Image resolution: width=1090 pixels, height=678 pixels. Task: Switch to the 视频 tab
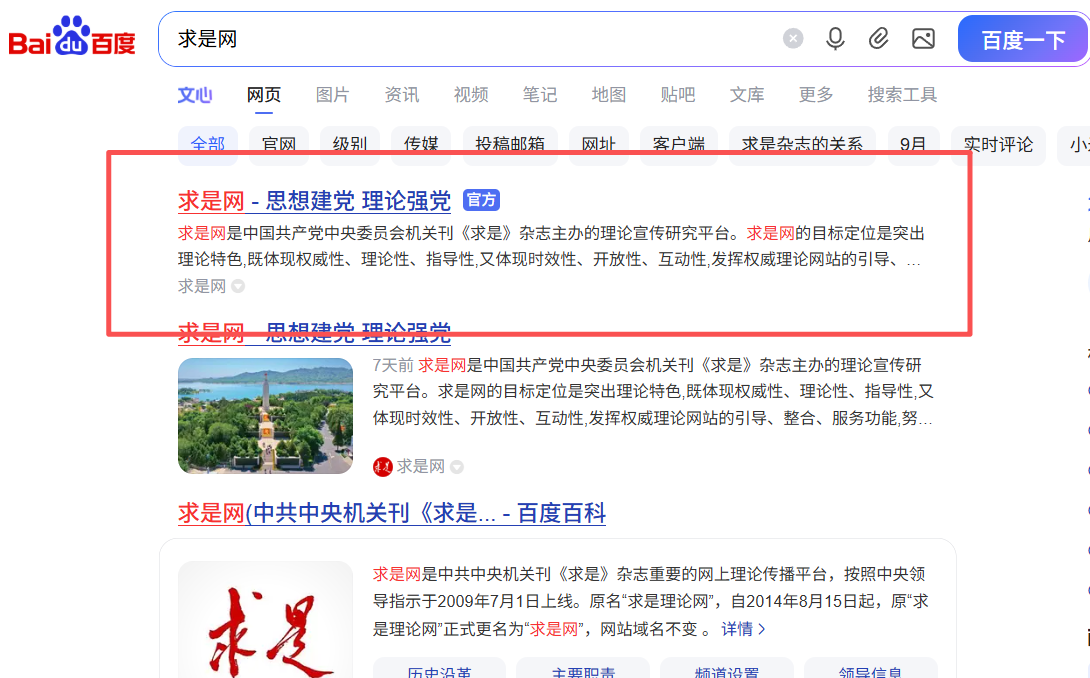[x=470, y=94]
